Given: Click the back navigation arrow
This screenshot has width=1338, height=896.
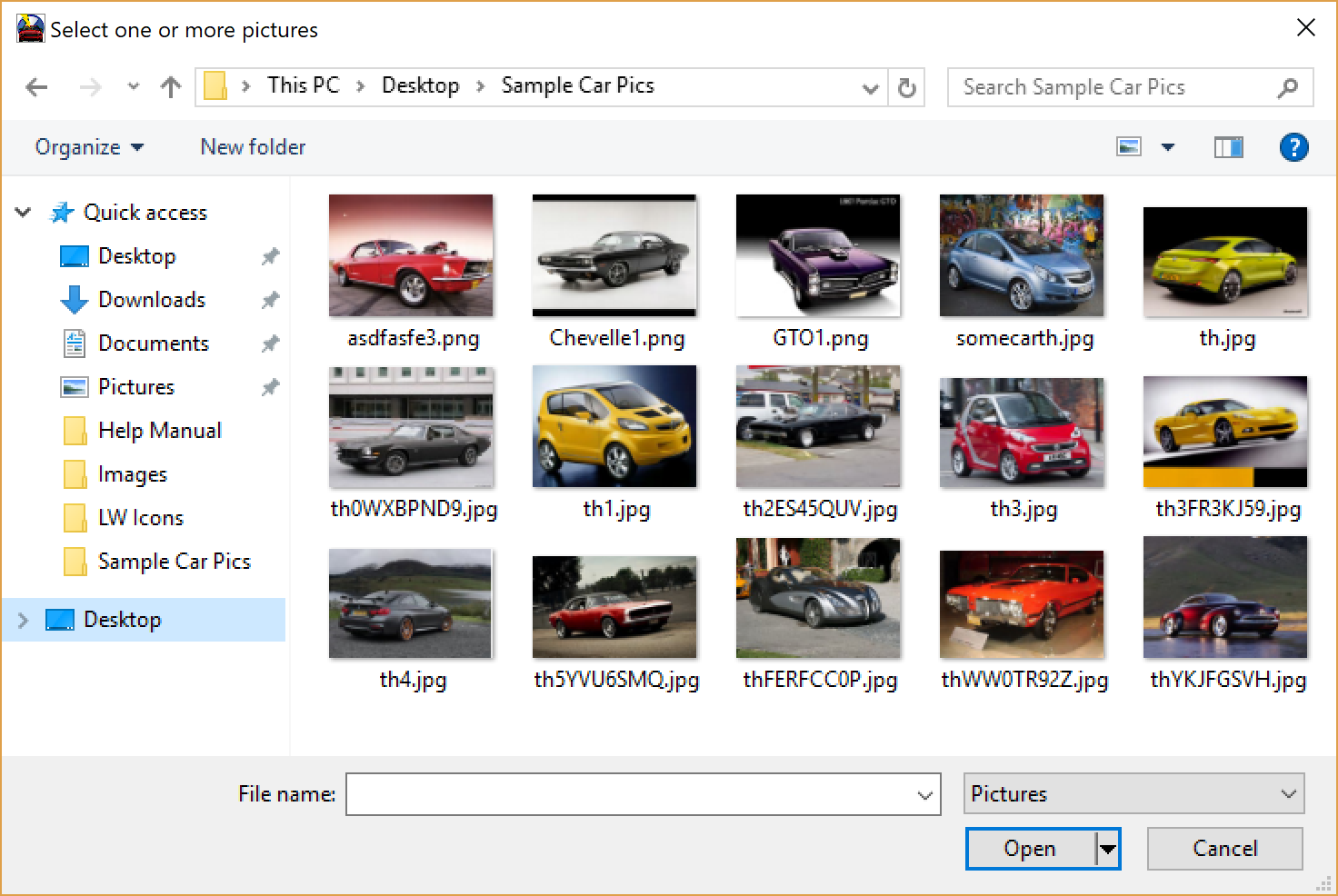Looking at the screenshot, I should (x=36, y=86).
